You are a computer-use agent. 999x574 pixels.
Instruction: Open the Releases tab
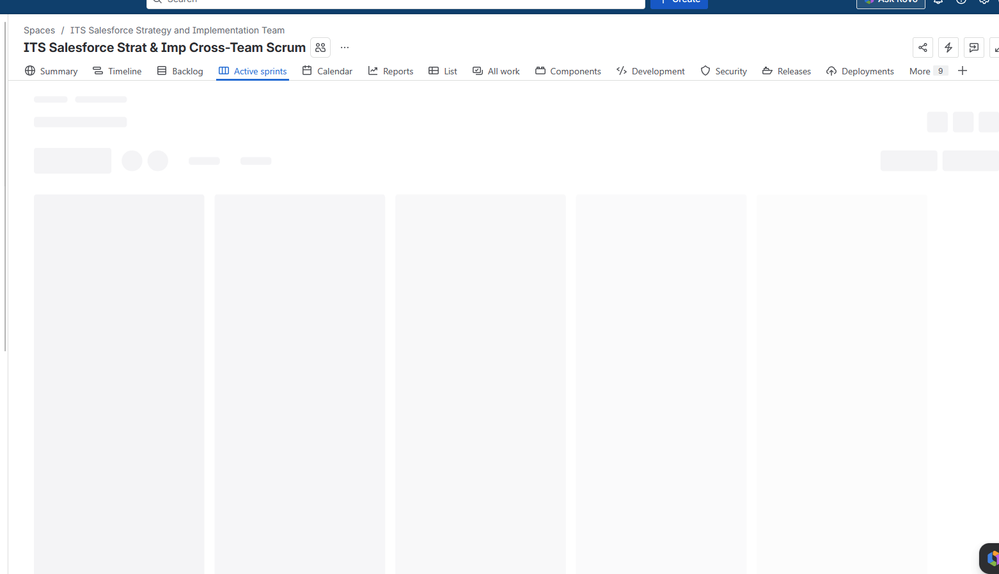786,71
